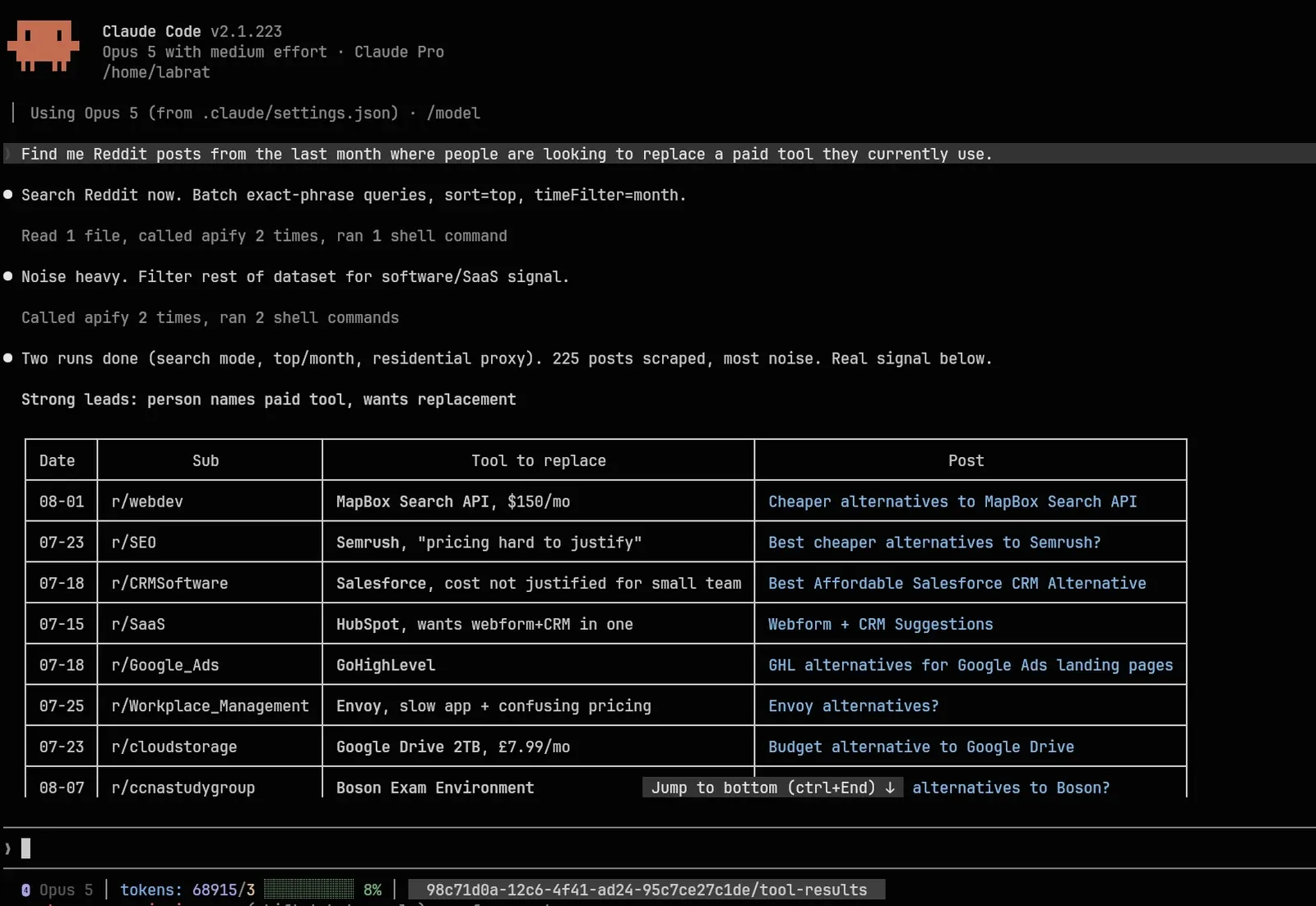Viewport: 1316px width, 906px height.
Task: Click 'Search Reddit now' assistant message
Action: coord(354,195)
